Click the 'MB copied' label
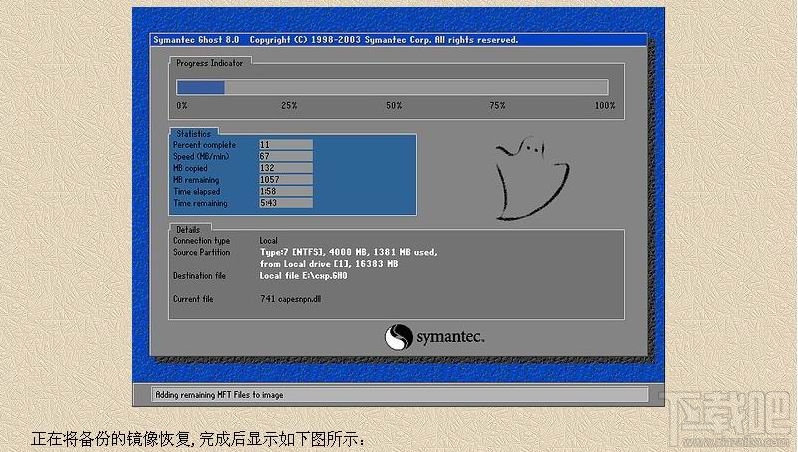Image resolution: width=798 pixels, height=452 pixels. (x=190, y=168)
